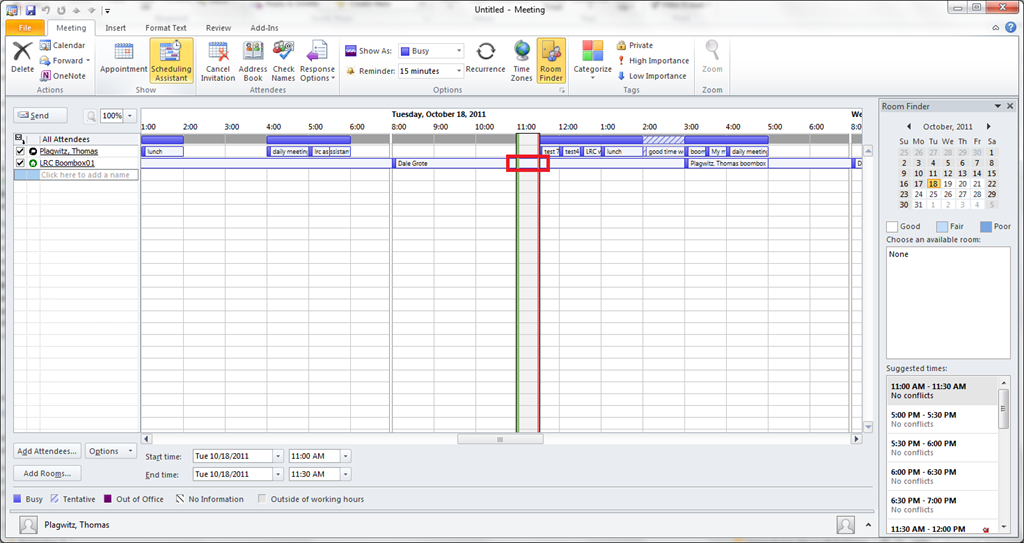The height and width of the screenshot is (543, 1024).
Task: Open the Categorize color menu
Action: 593,61
